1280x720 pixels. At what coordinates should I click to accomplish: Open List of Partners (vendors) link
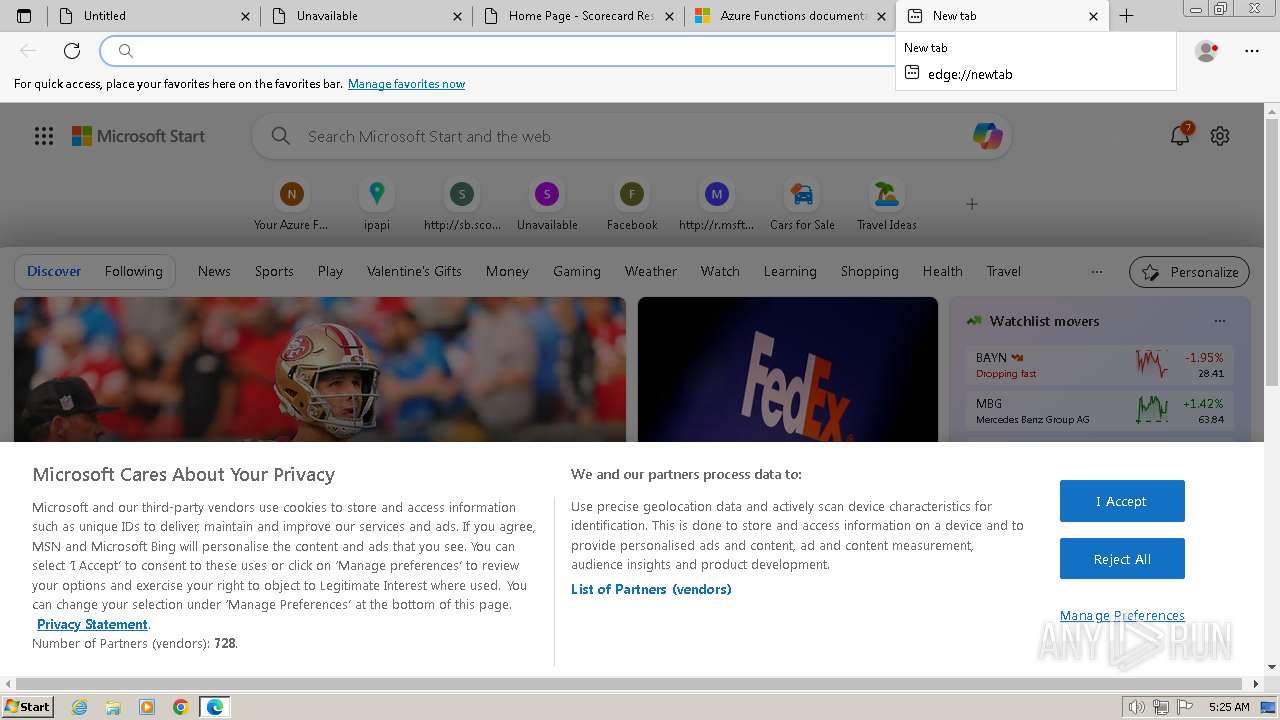(x=651, y=589)
